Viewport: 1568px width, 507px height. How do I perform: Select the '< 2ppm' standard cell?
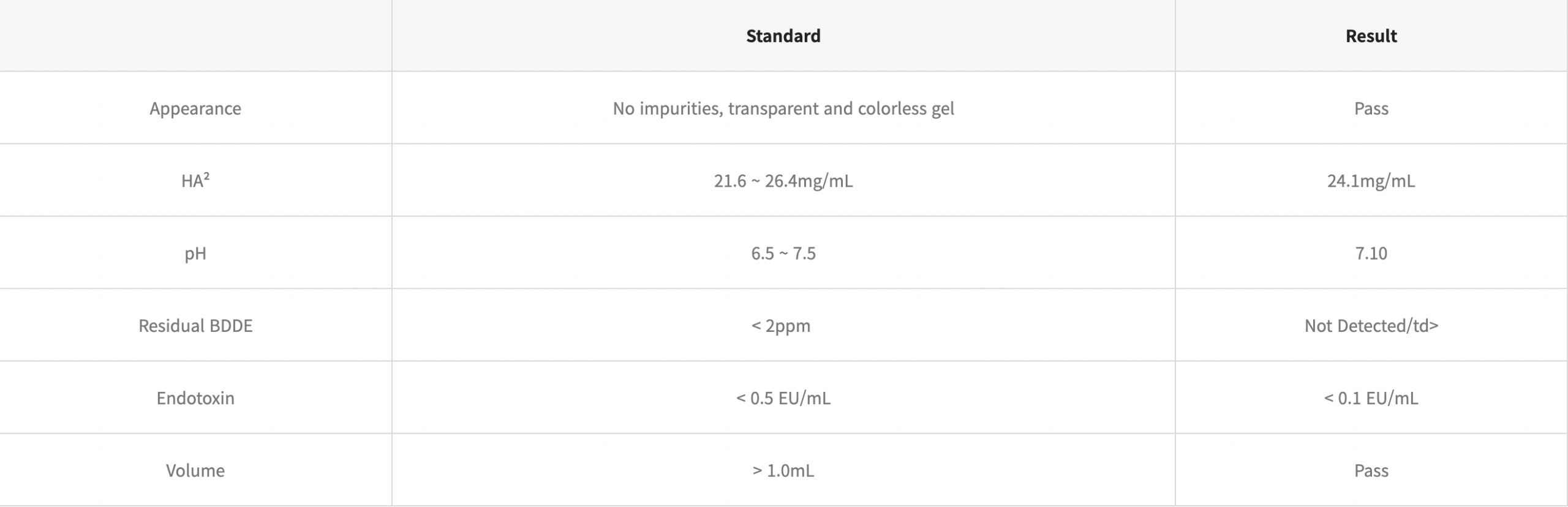pyautogui.click(x=781, y=325)
